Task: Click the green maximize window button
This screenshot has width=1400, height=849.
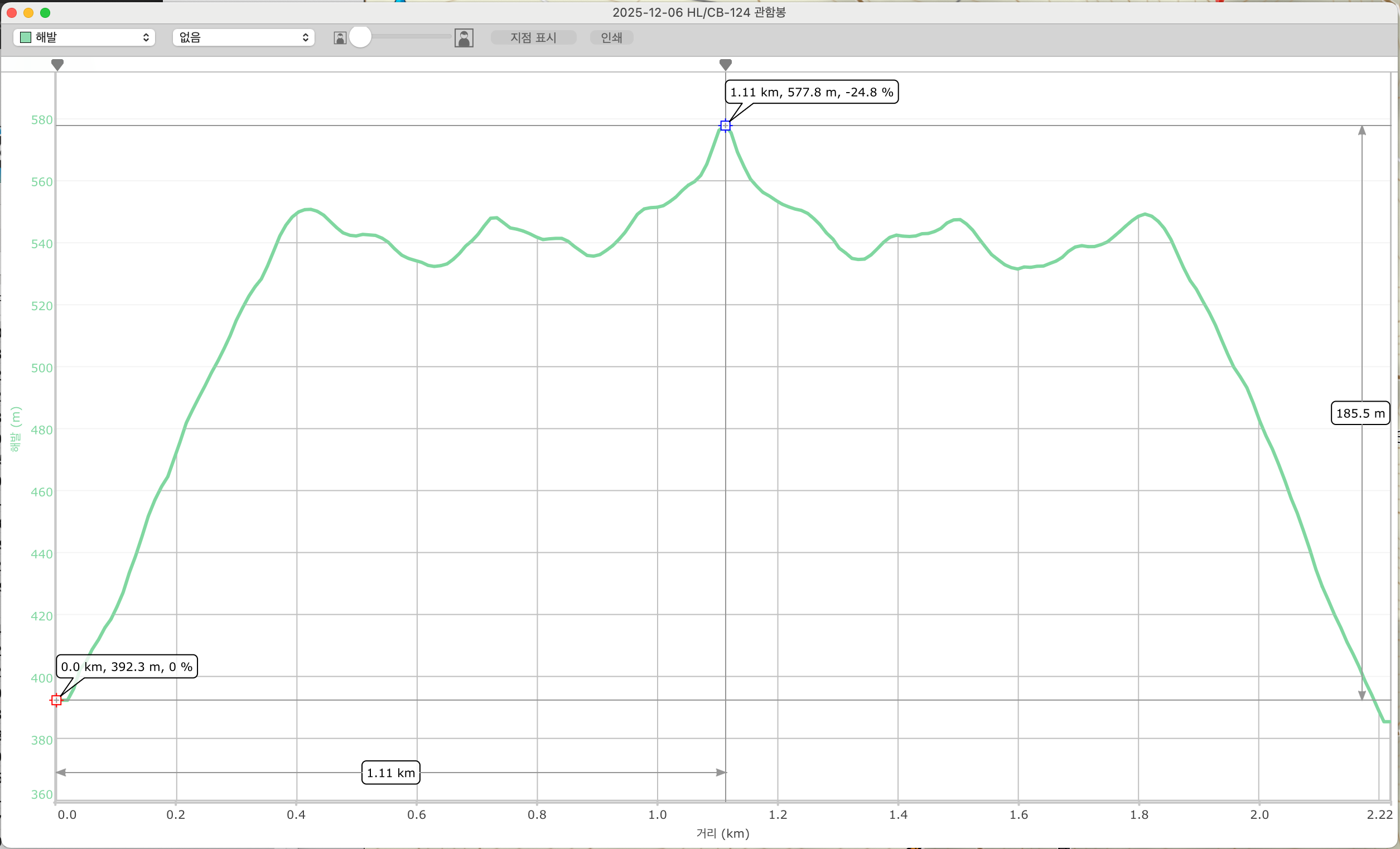Action: [45, 12]
